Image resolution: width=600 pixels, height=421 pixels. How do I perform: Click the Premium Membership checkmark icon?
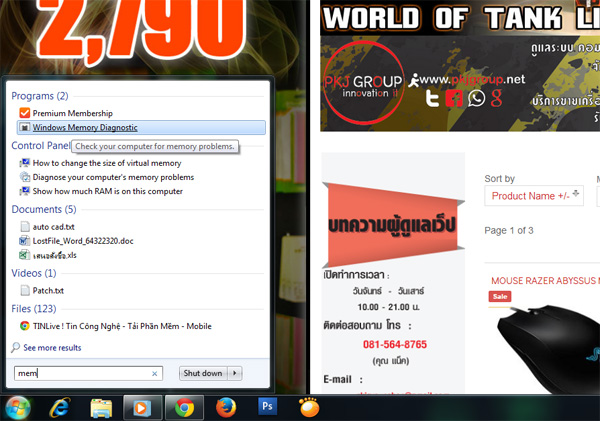pos(24,113)
